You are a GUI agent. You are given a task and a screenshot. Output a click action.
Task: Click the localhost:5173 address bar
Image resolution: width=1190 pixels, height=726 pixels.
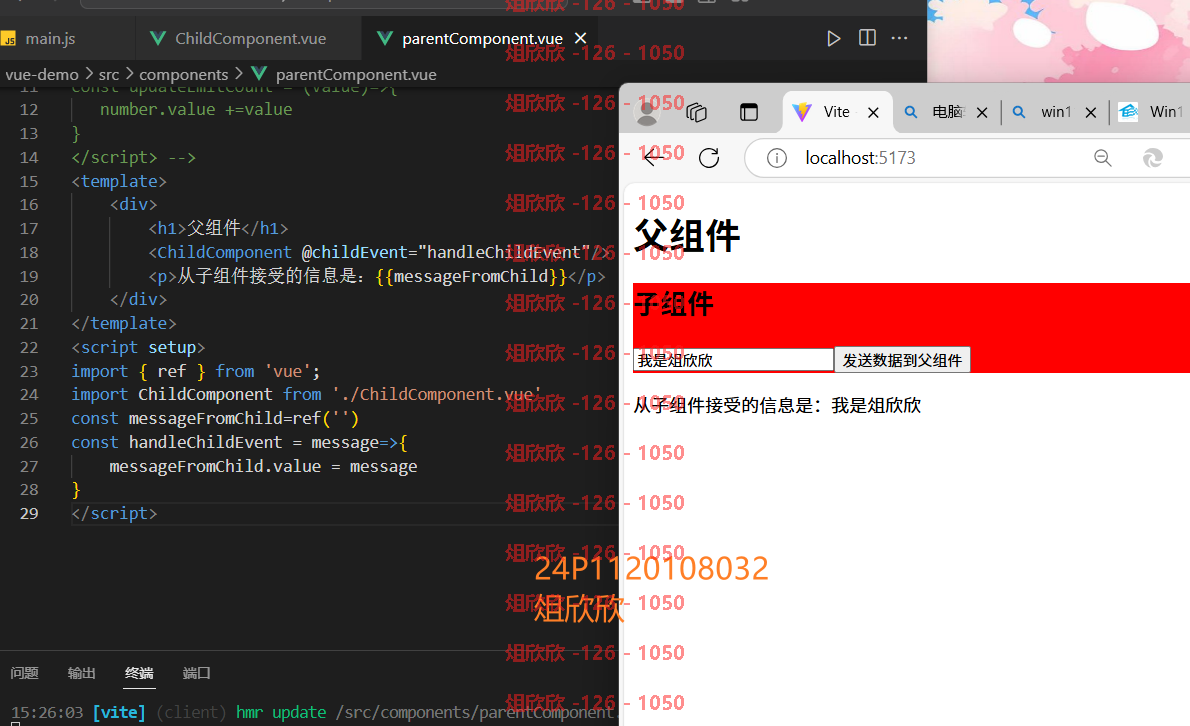pos(860,158)
